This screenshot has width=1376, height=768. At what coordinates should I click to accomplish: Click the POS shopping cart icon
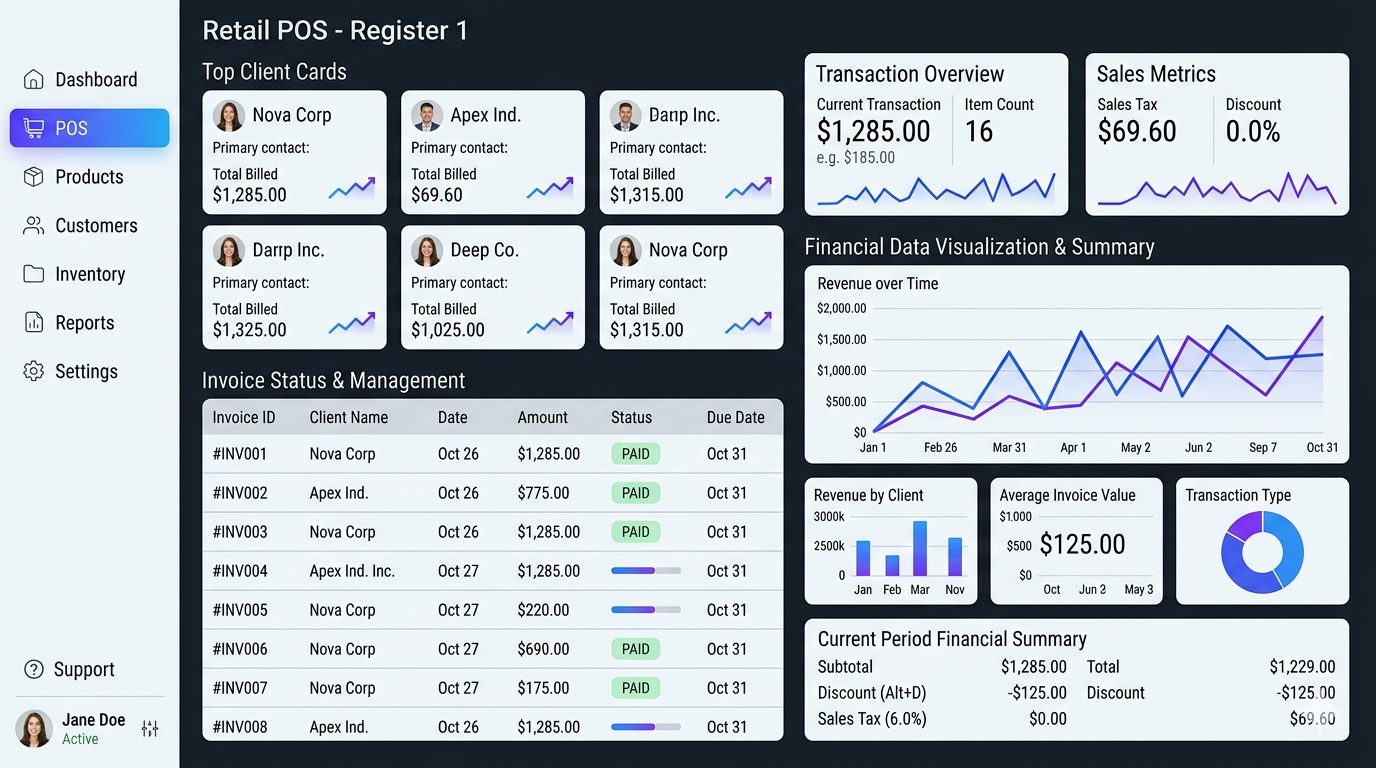click(x=34, y=128)
